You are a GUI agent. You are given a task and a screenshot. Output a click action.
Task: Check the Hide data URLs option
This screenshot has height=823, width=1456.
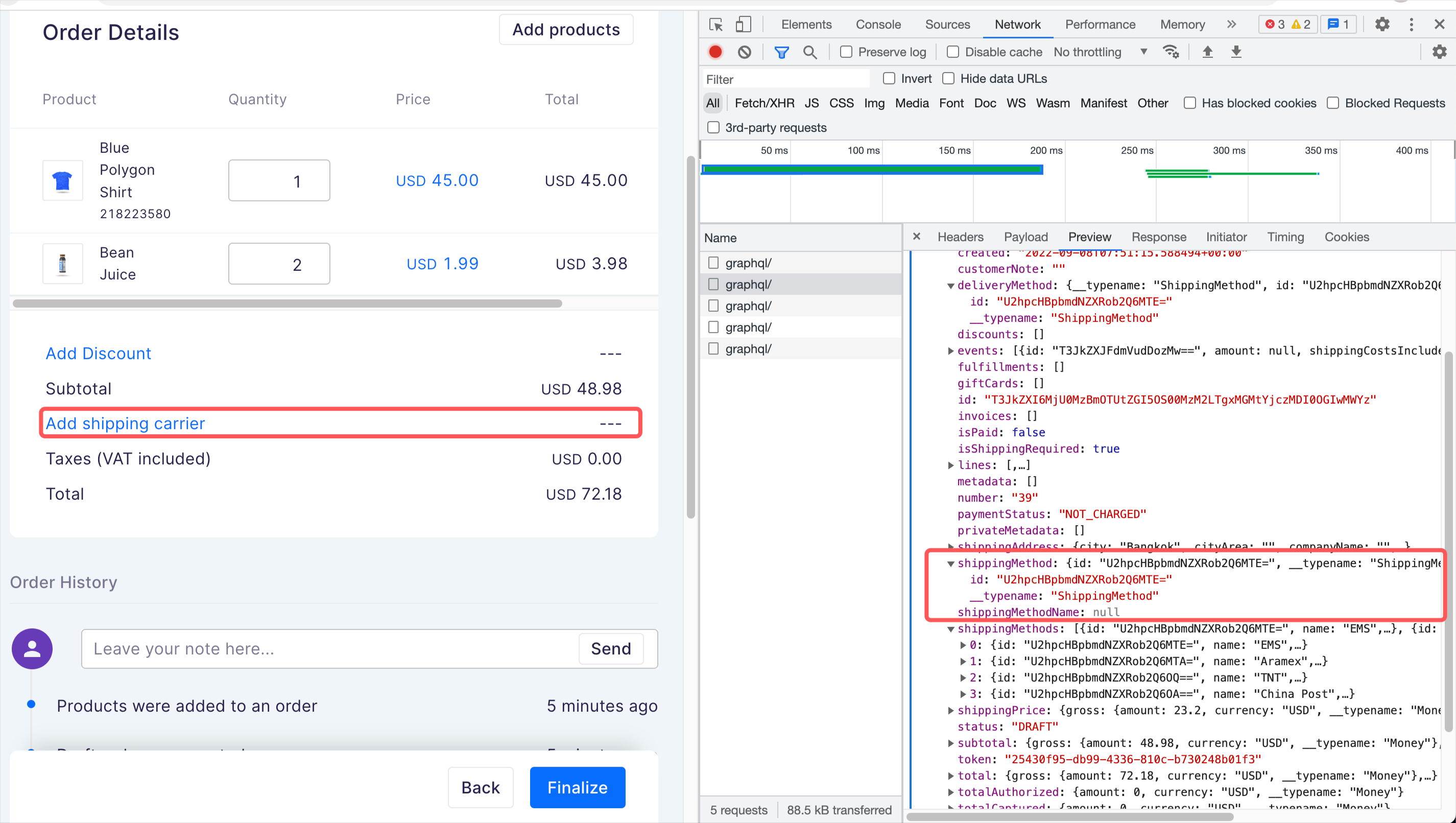click(x=948, y=79)
